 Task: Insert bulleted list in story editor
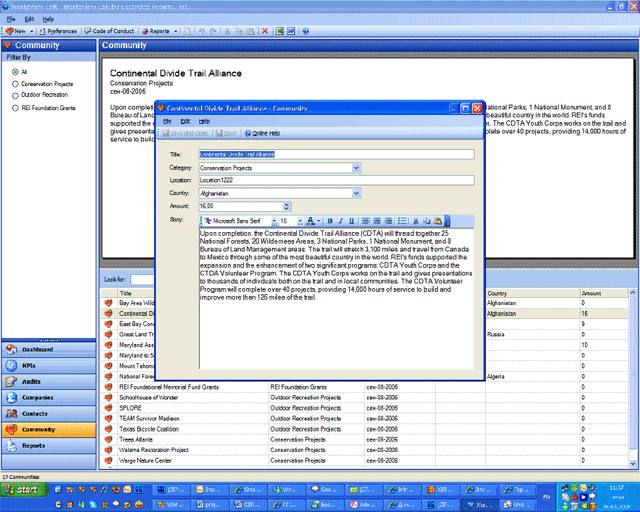click(x=402, y=221)
